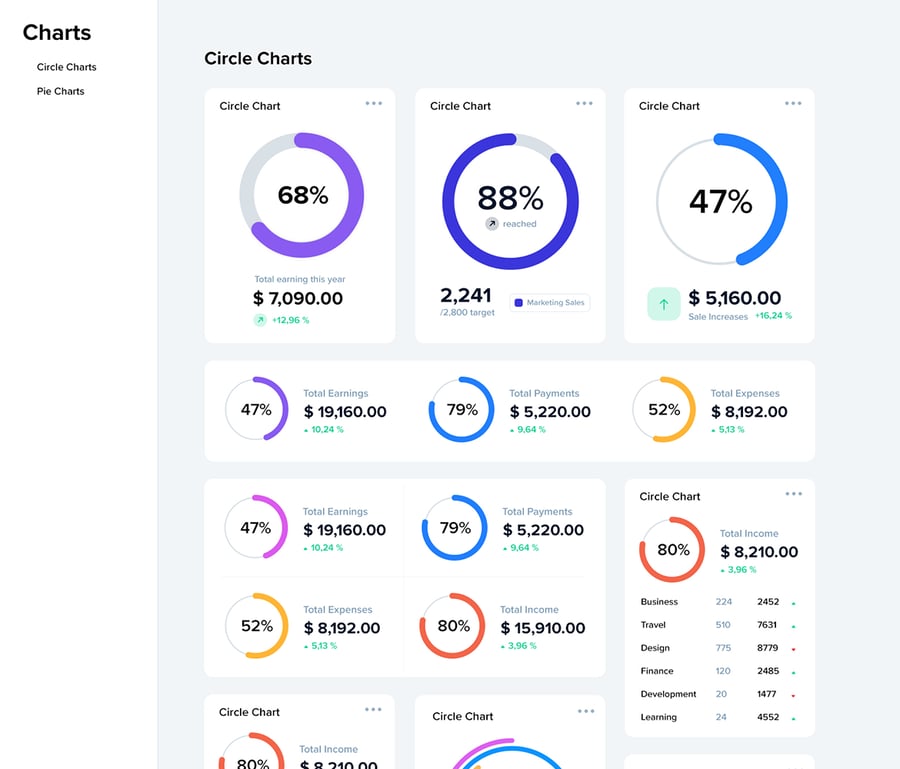
Task: Click the red trend triangle in Design row
Action: pyautogui.click(x=793, y=649)
